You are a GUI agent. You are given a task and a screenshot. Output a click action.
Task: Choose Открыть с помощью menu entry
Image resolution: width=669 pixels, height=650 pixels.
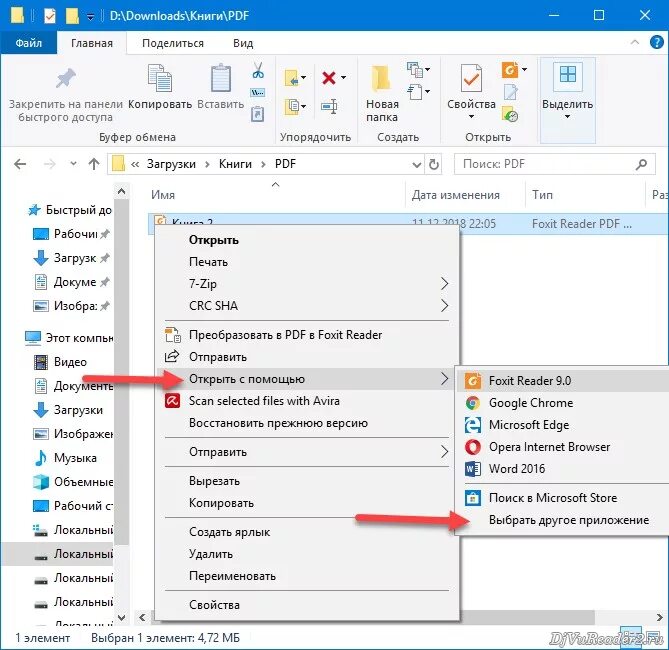click(x=307, y=379)
